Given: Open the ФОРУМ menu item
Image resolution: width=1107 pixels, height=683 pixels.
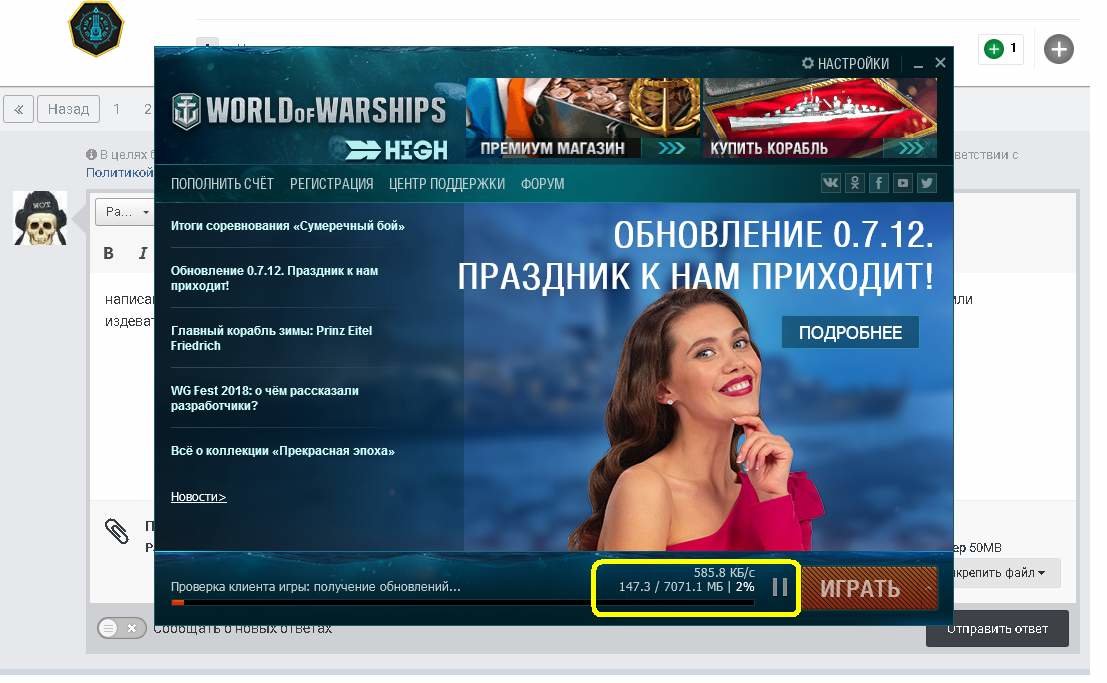Looking at the screenshot, I should (x=542, y=184).
